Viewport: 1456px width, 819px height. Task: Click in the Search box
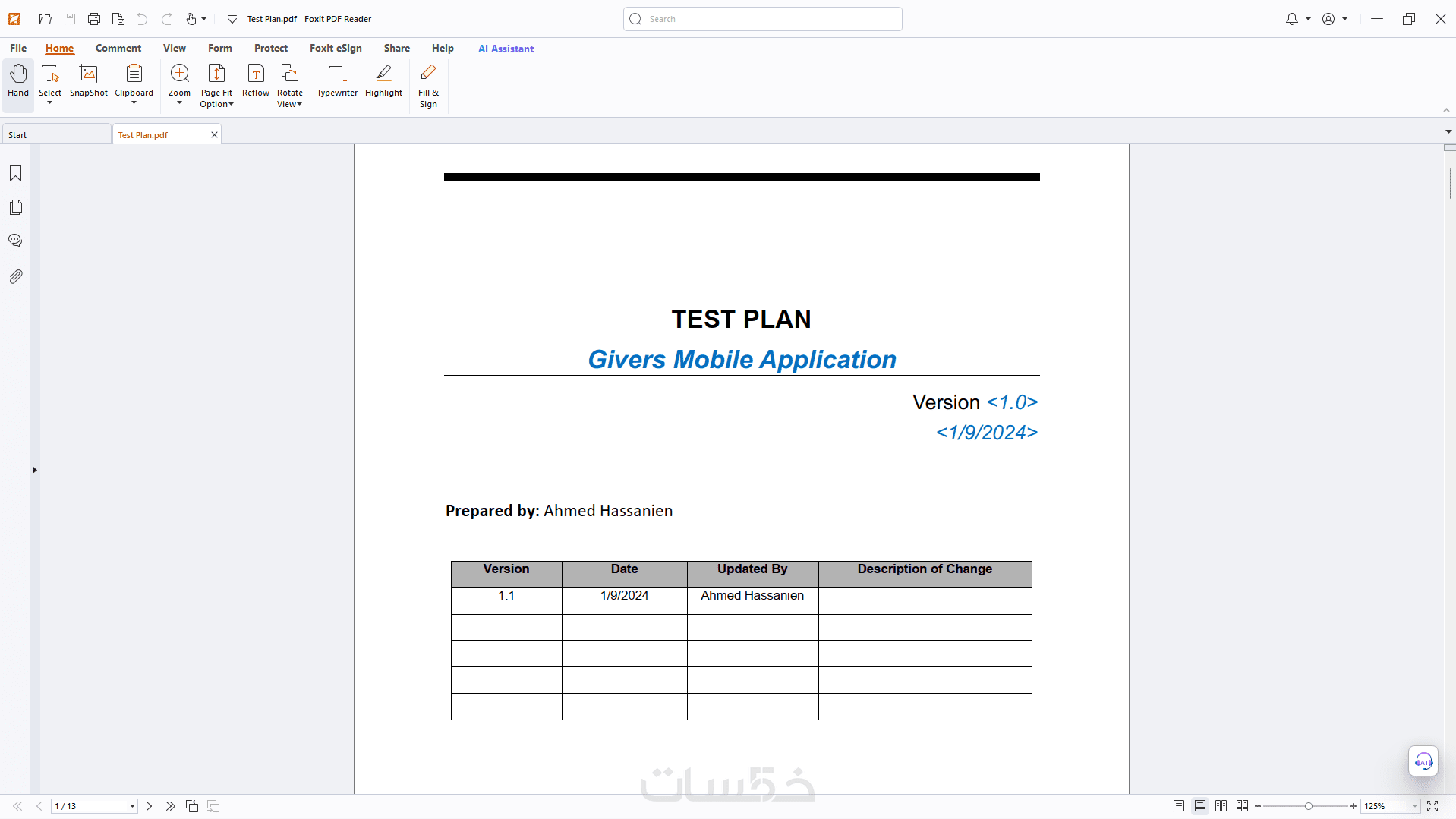[x=763, y=19]
